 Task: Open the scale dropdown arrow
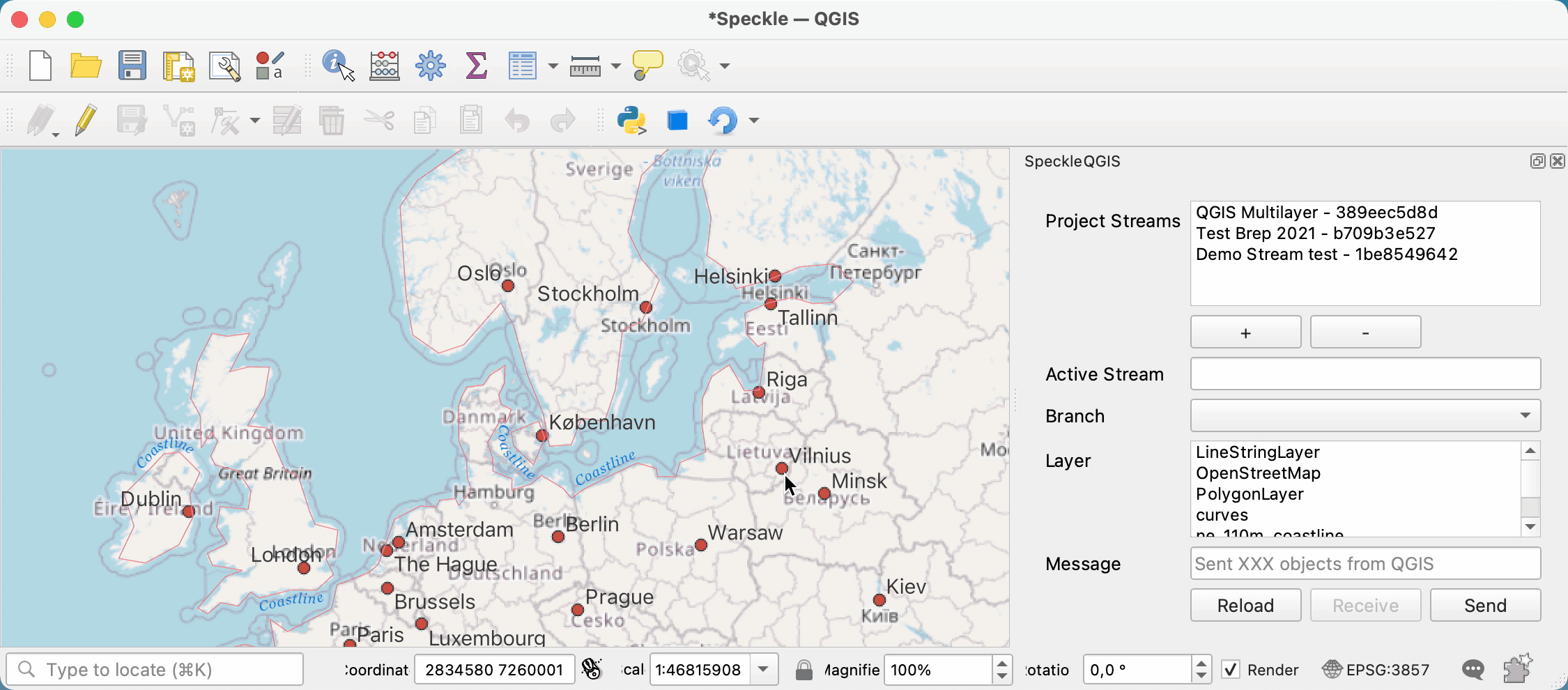(x=764, y=670)
